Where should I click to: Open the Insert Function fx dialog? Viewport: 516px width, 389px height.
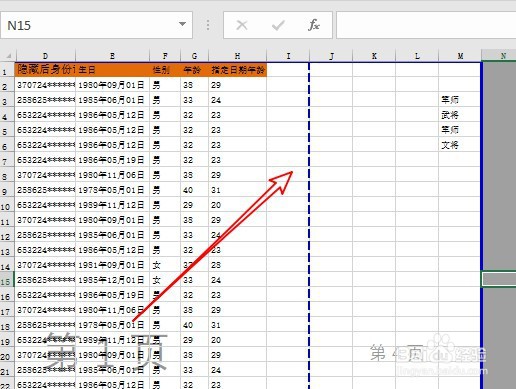[314, 25]
